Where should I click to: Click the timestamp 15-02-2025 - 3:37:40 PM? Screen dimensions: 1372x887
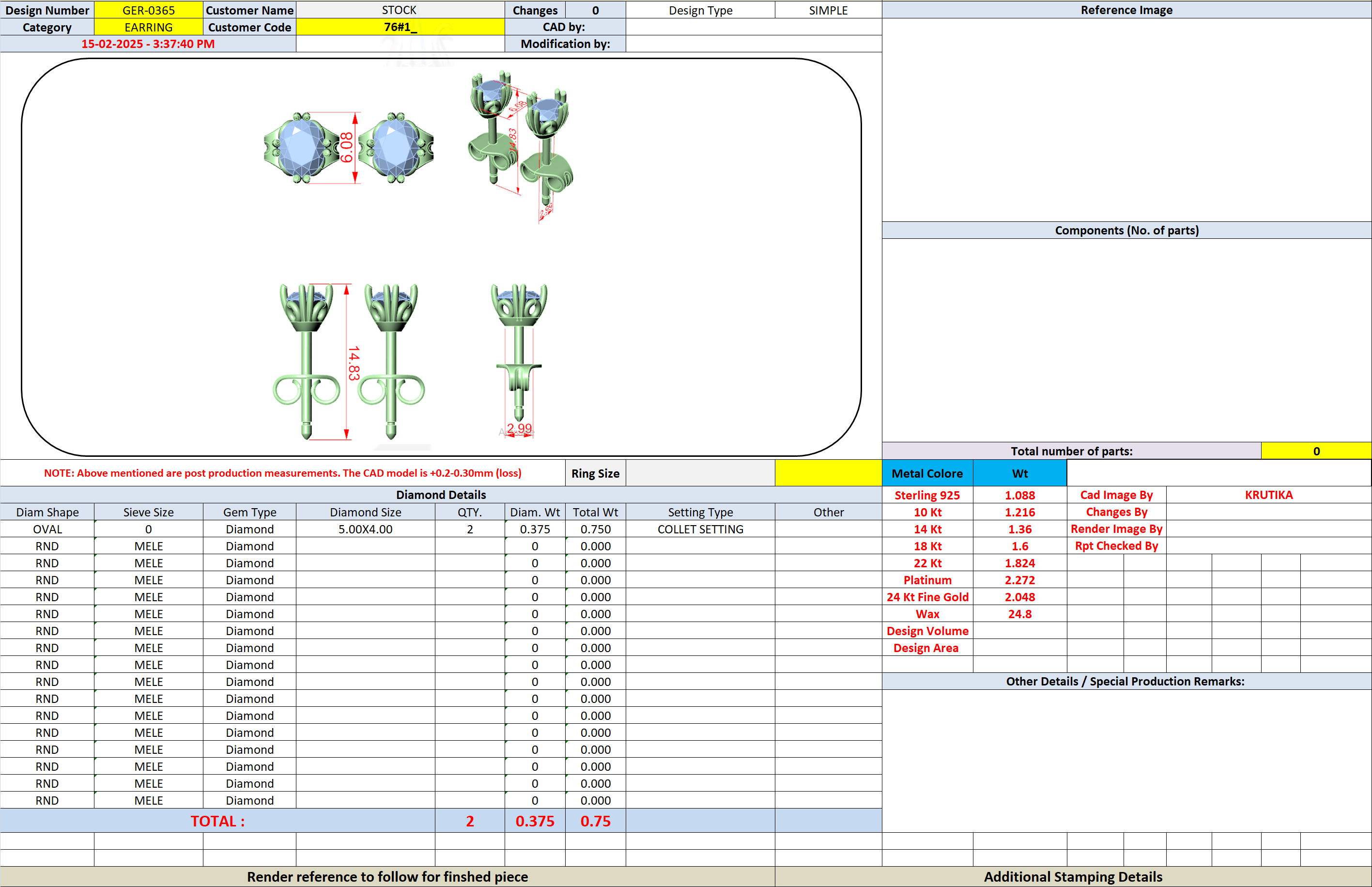148,44
